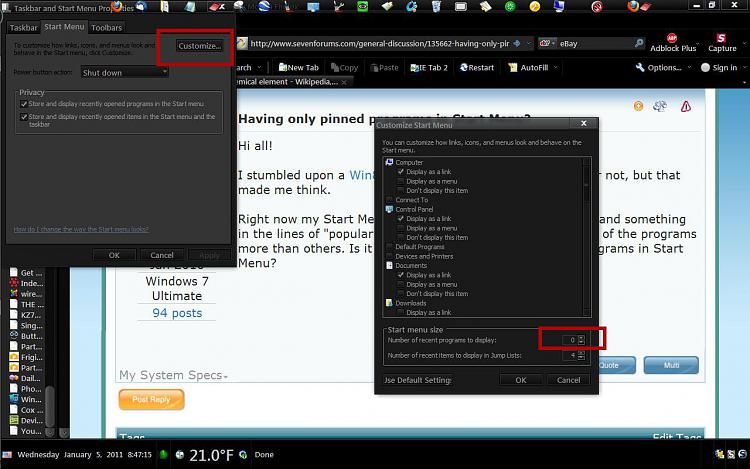Click the AutoFill toolbar icon
The width and height of the screenshot is (750, 469).
529,67
